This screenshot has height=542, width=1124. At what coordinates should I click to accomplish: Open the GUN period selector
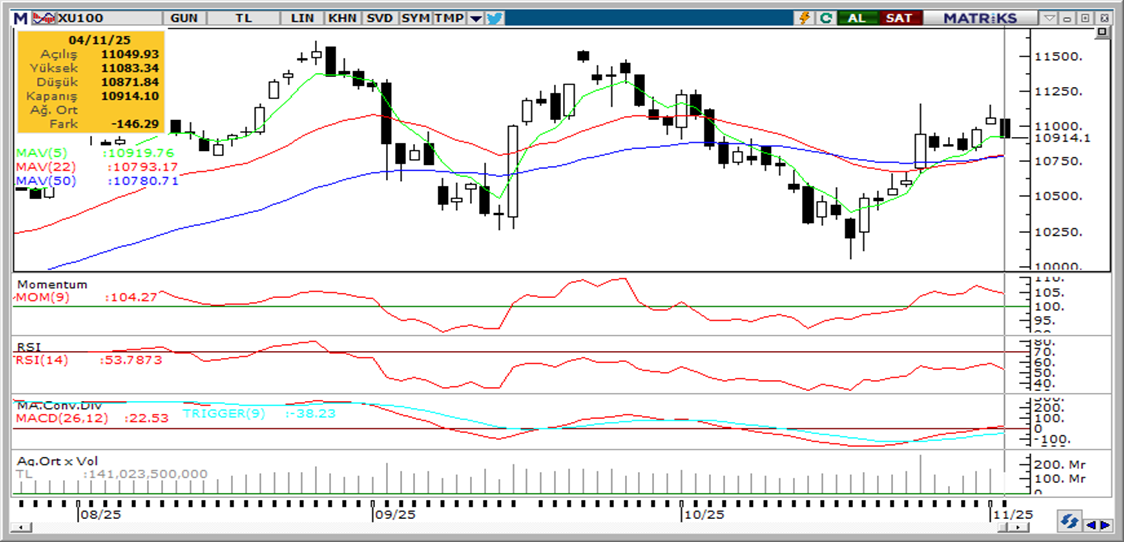tap(183, 18)
